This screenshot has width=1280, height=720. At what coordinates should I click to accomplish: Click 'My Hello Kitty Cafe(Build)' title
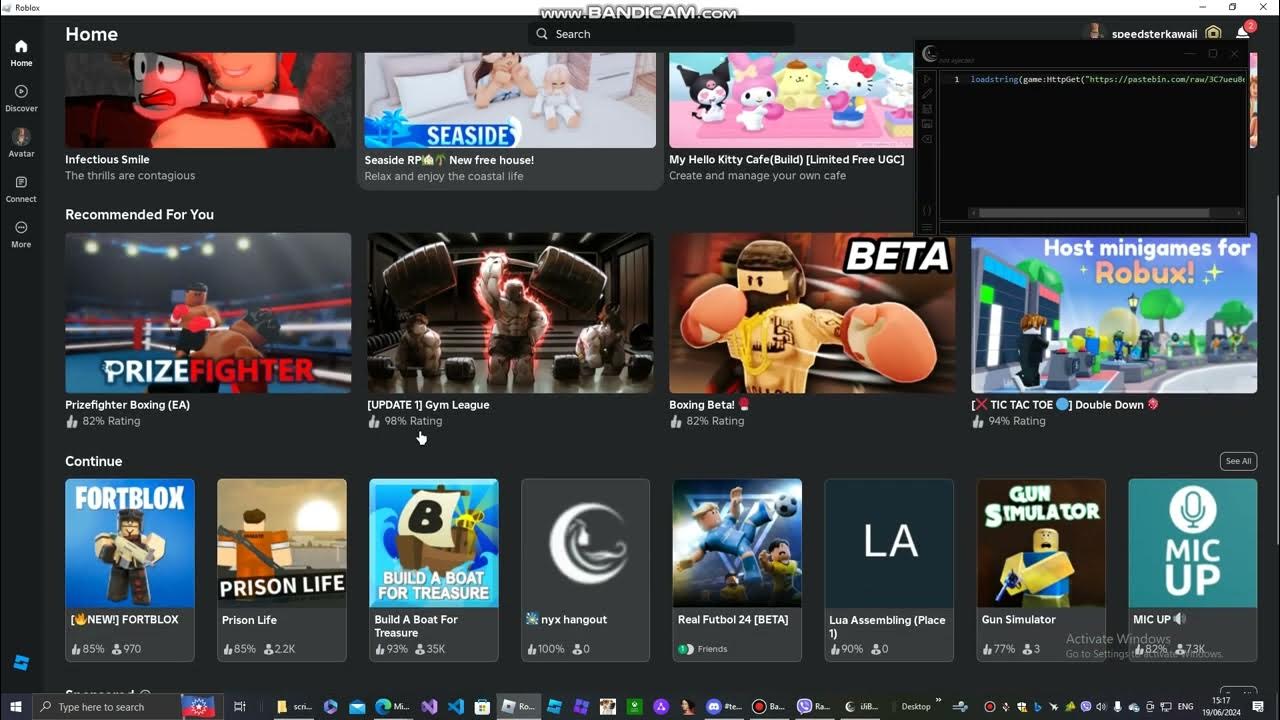[786, 159]
